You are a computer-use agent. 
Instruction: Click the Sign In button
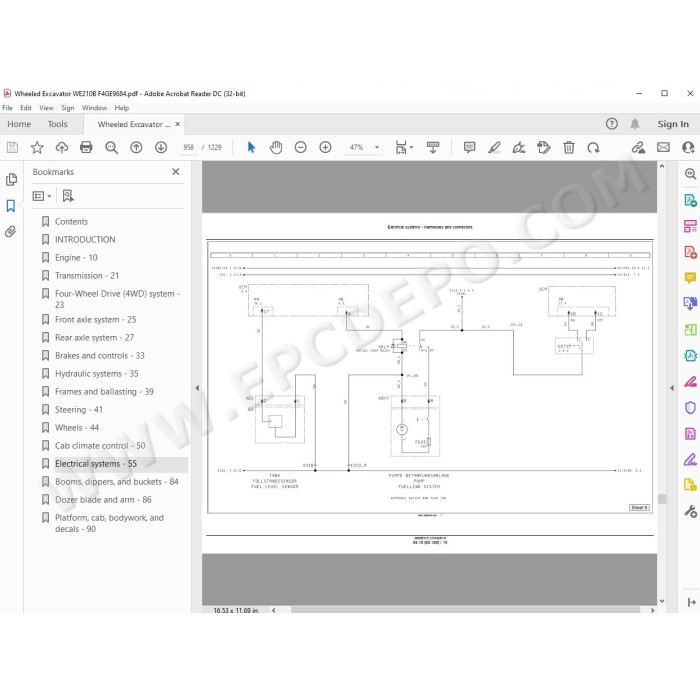673,124
